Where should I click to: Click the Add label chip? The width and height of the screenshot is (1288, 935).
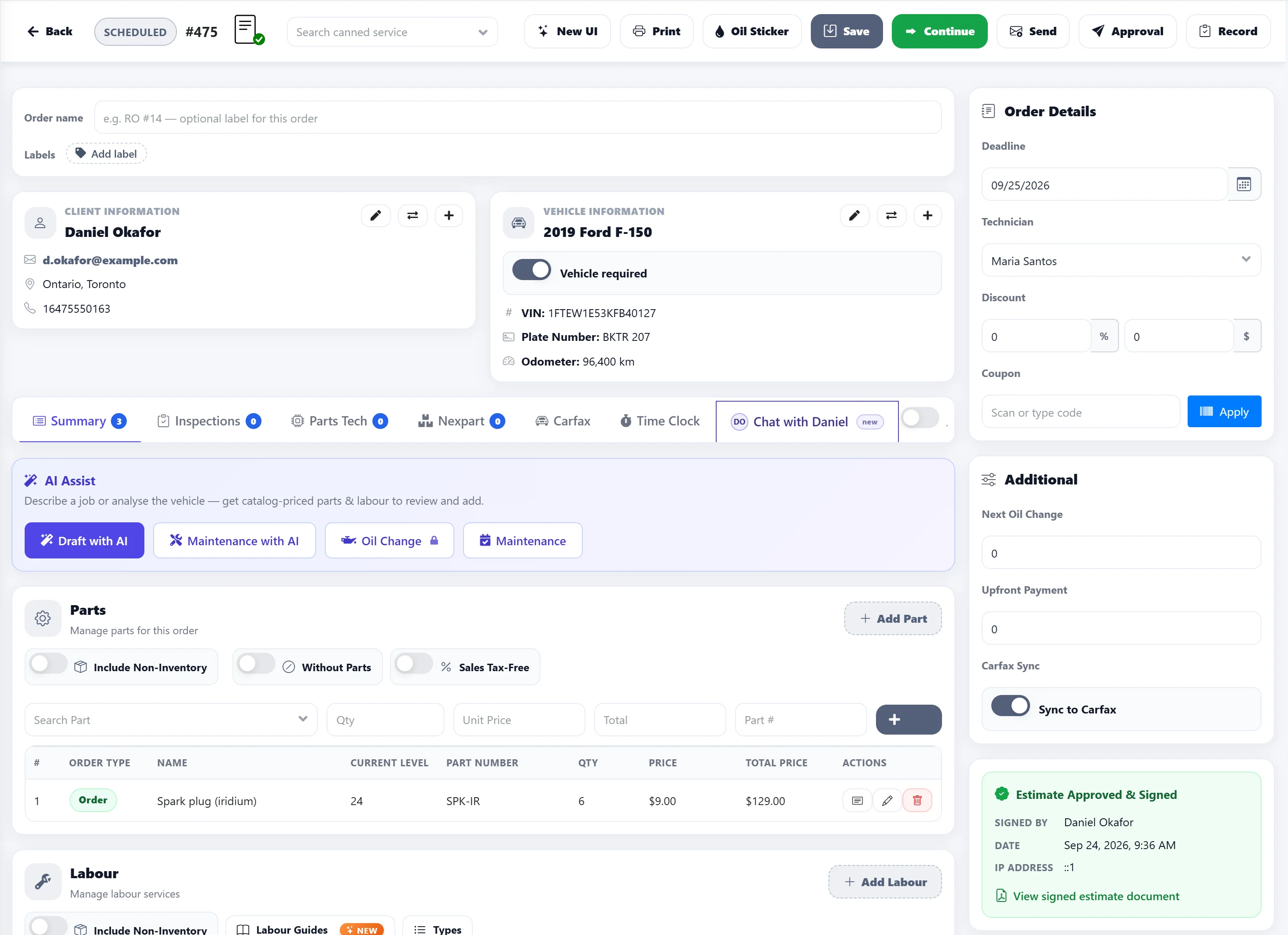coord(106,154)
